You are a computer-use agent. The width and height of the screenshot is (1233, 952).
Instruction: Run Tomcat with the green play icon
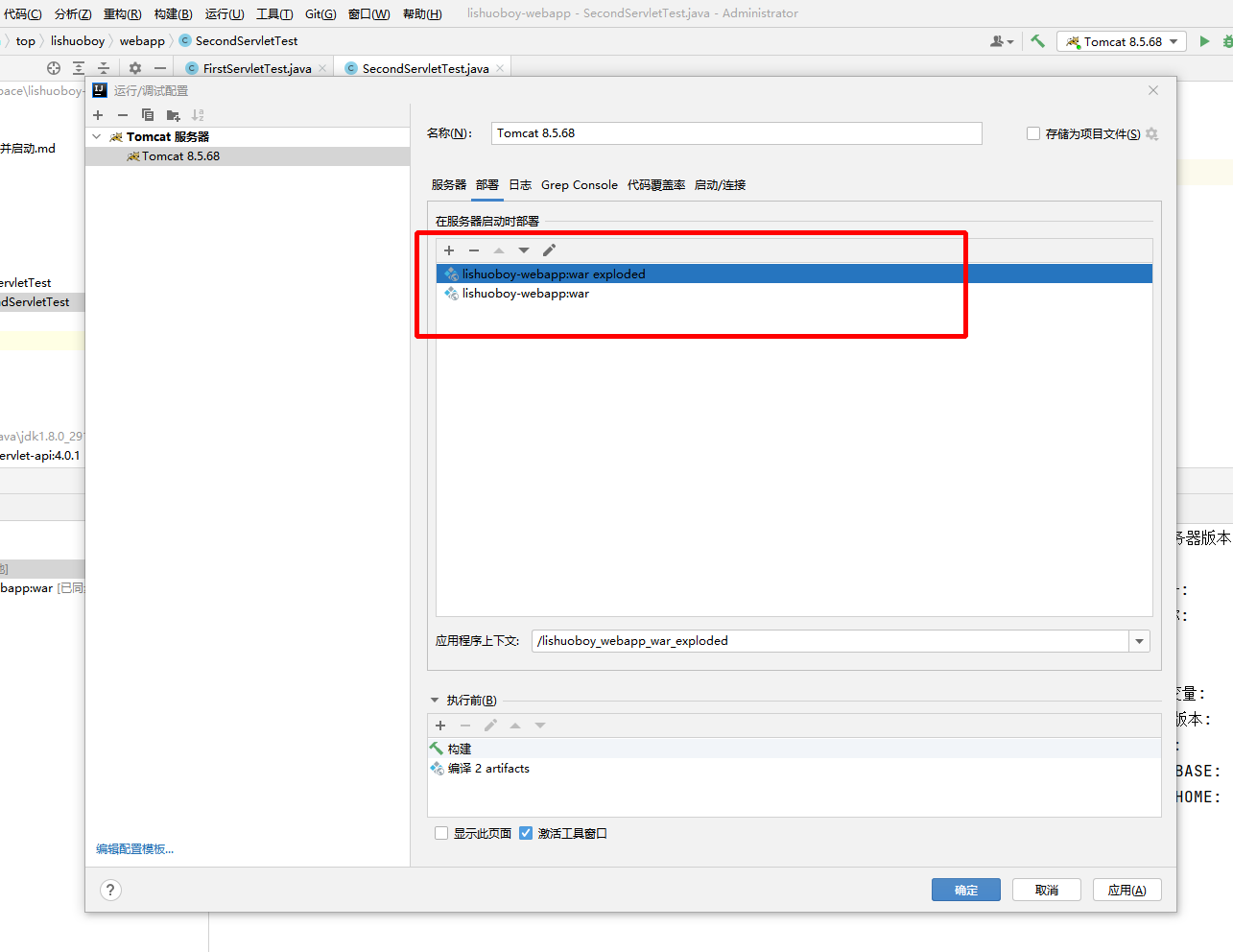point(1204,41)
